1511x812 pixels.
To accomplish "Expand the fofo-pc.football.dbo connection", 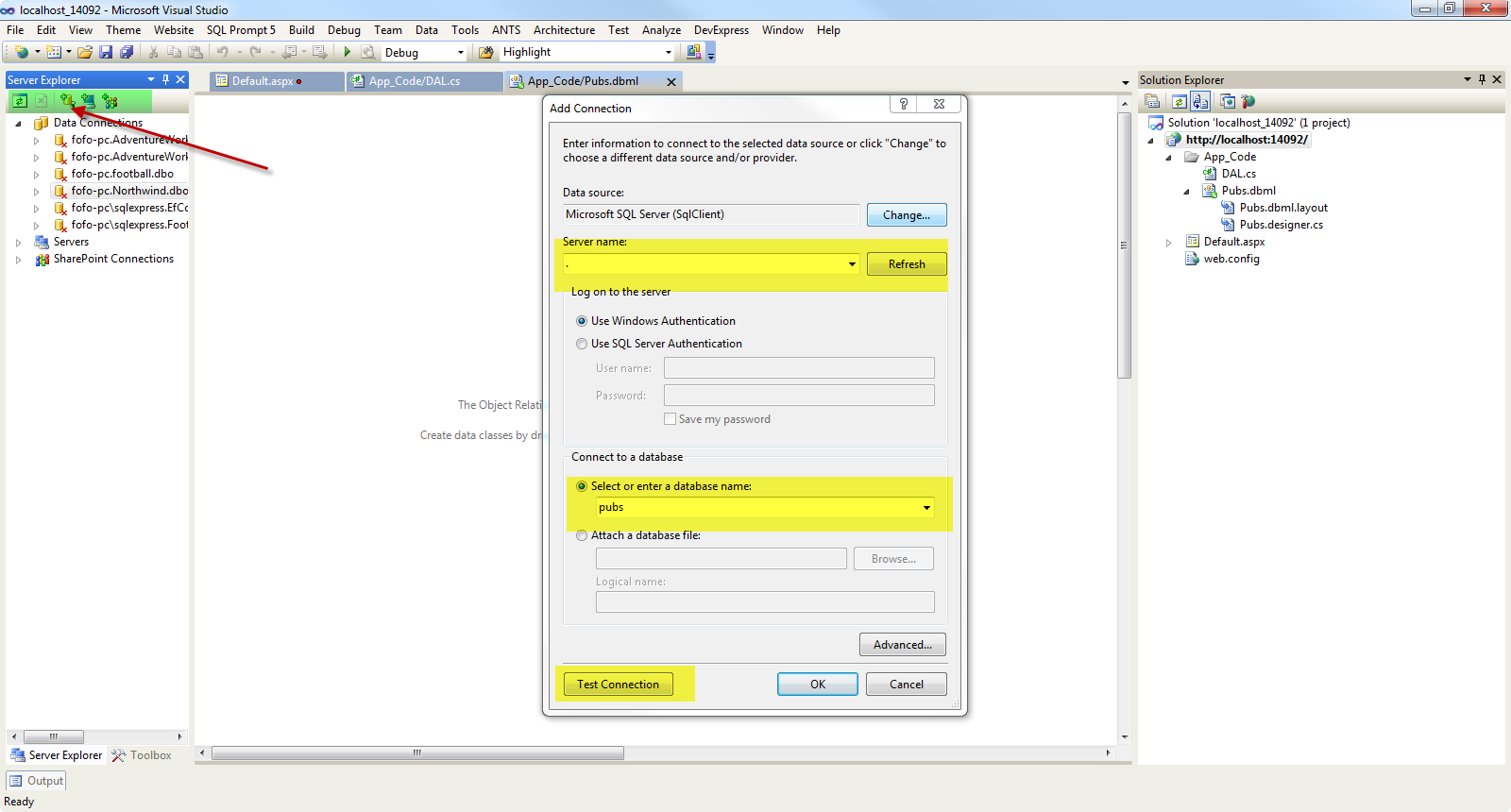I will pyautogui.click(x=36, y=175).
